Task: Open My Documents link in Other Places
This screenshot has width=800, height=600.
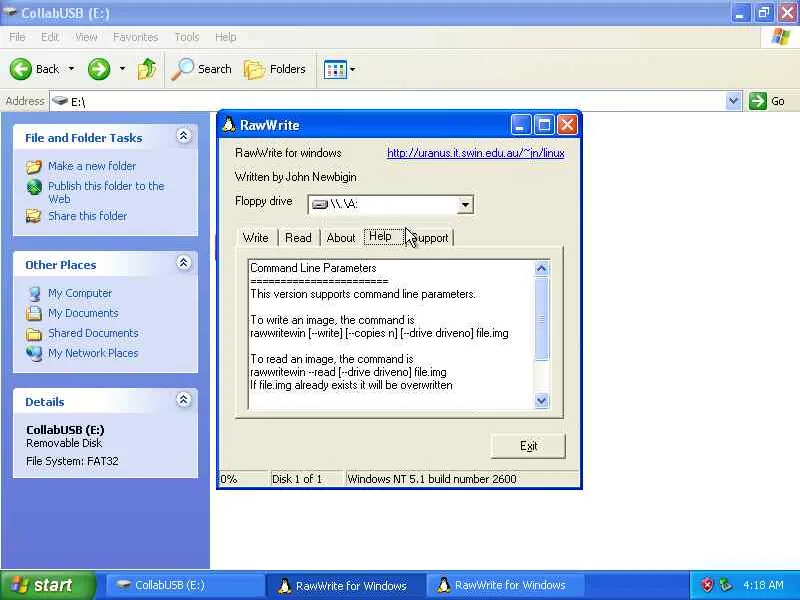Action: (x=83, y=313)
